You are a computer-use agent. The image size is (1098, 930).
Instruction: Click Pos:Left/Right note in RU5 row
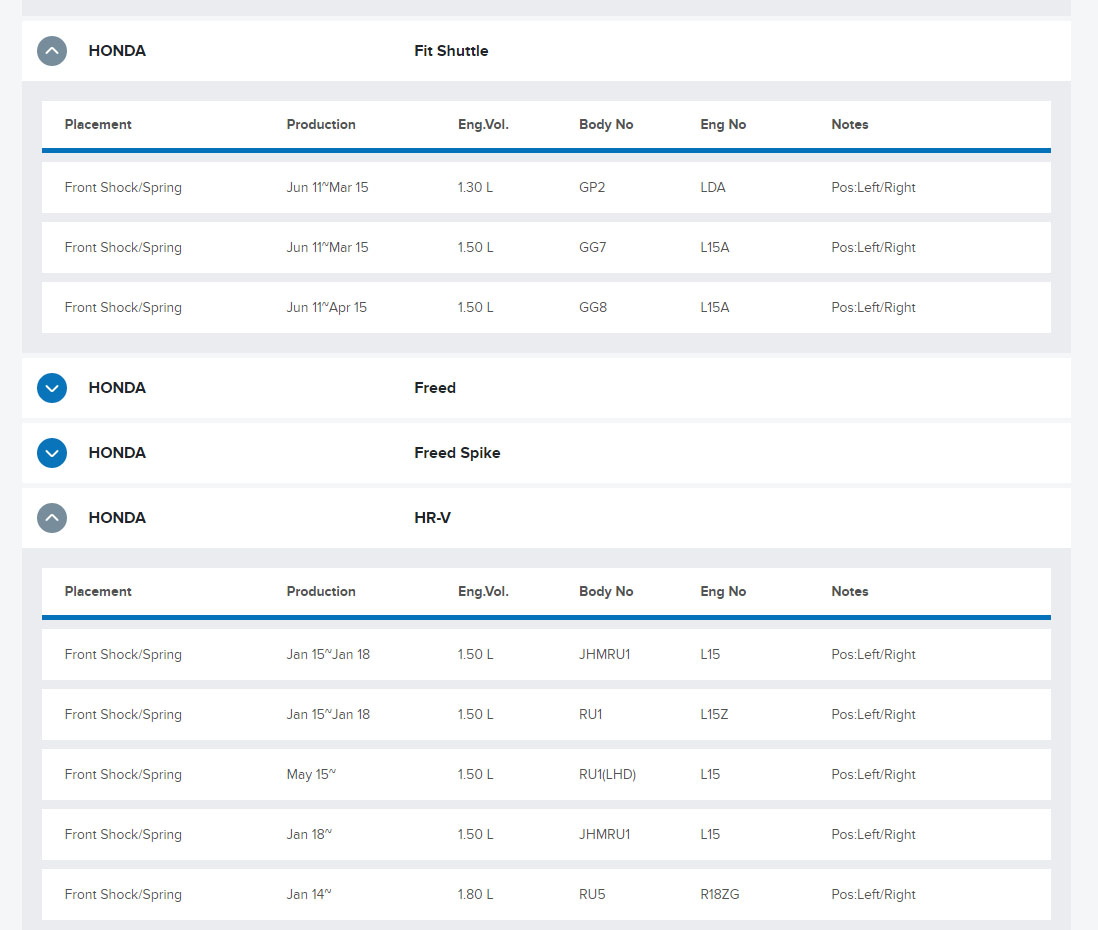(x=873, y=895)
